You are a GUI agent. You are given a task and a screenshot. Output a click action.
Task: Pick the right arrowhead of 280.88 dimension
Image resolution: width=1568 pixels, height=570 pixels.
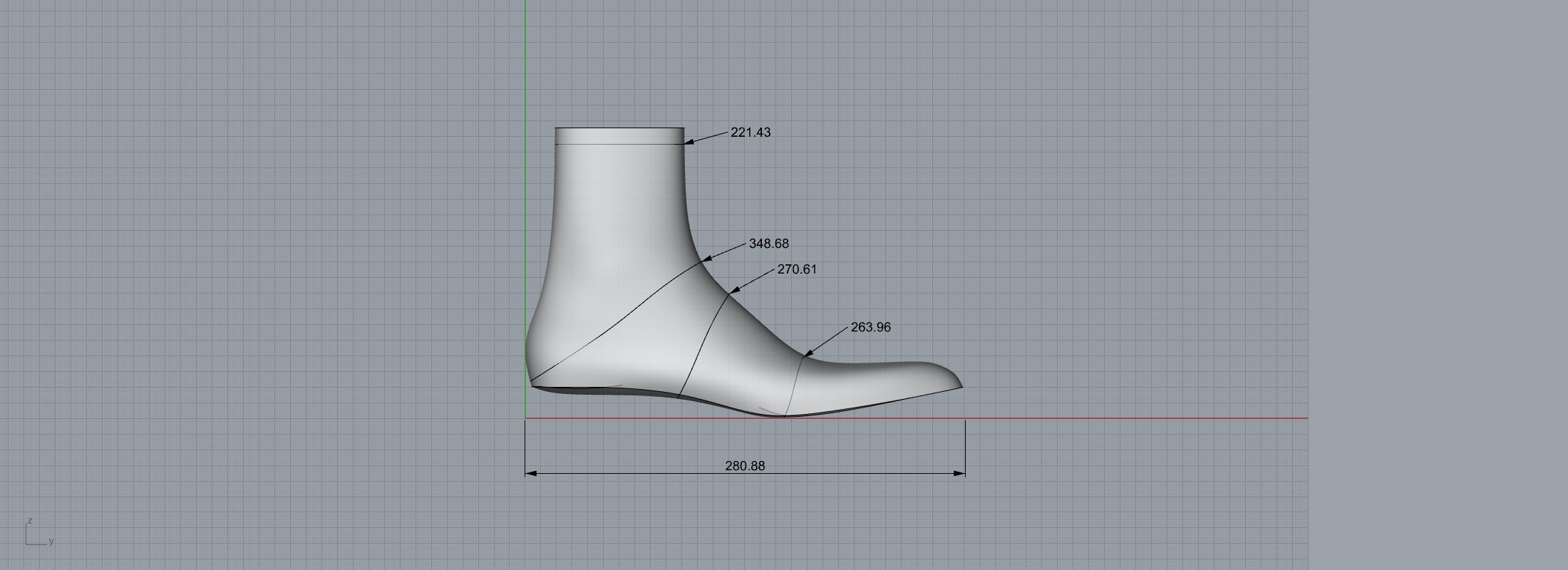tap(960, 472)
